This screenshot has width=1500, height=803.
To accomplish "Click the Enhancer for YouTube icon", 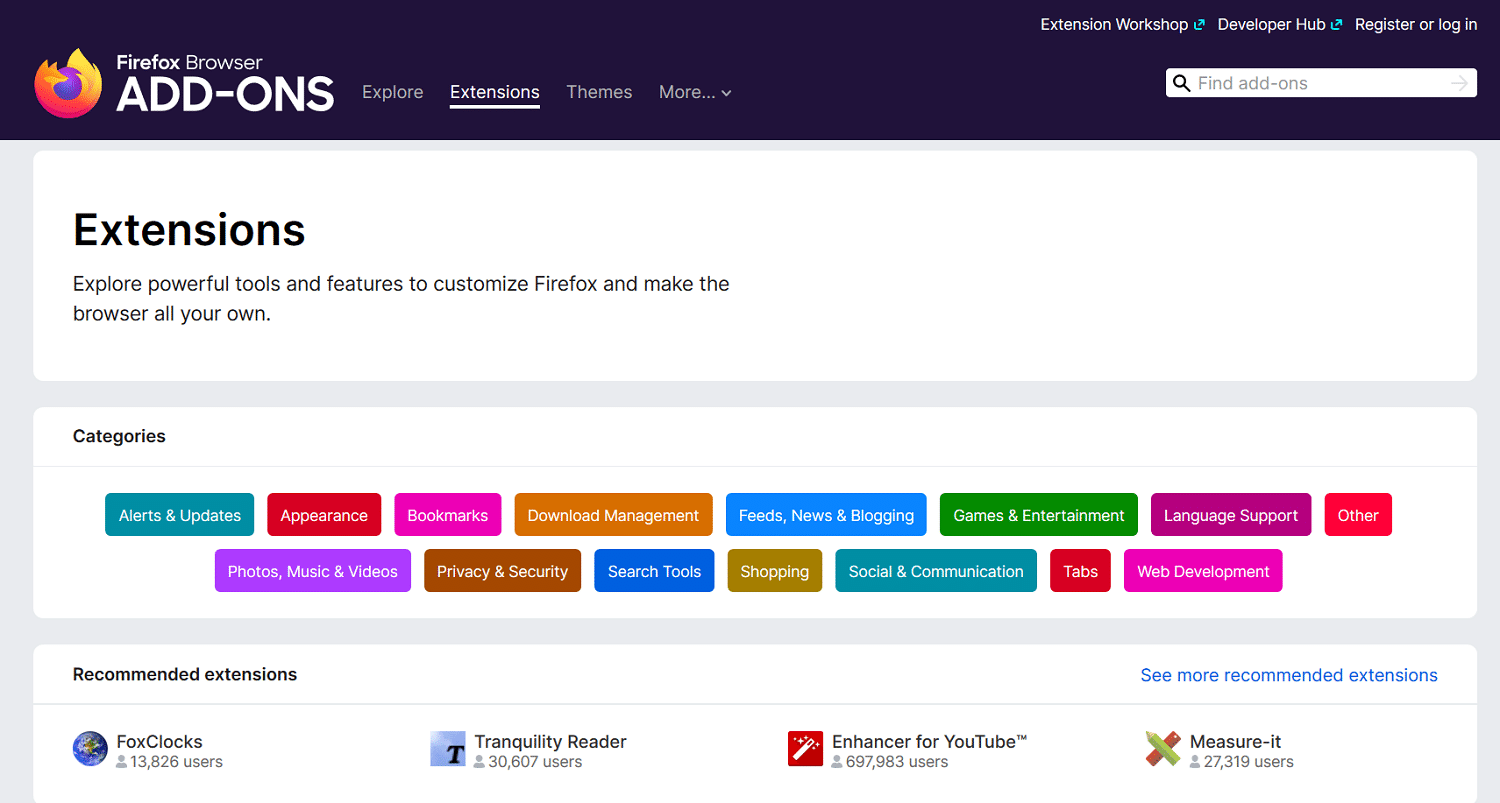I will pos(805,748).
